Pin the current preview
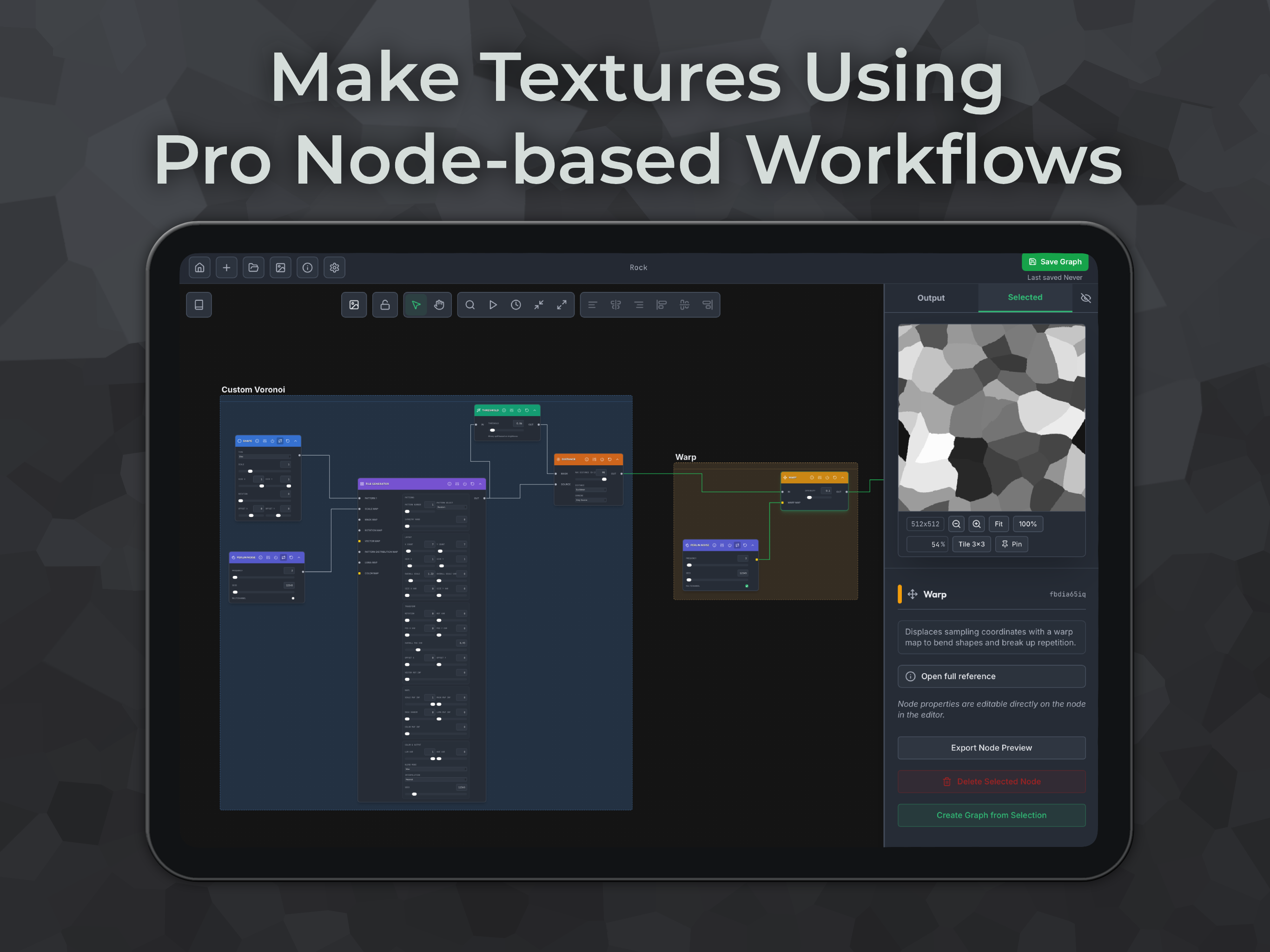This screenshot has width=1270, height=952. 1012,544
